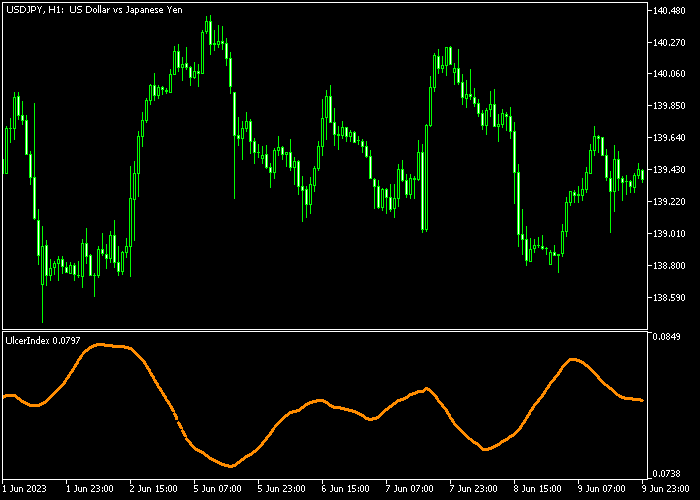
Task: Click the 140.270 price scale label
Action: 669,43
